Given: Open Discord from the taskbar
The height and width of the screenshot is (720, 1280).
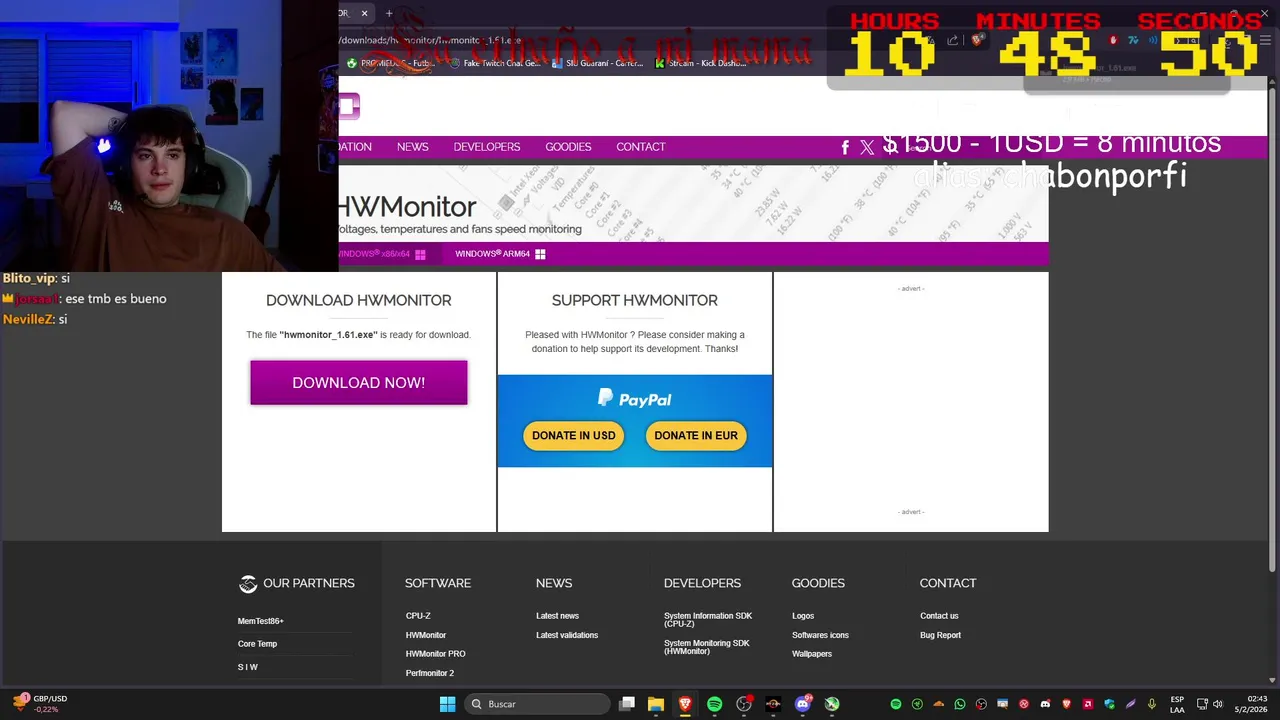Looking at the screenshot, I should coord(802,704).
